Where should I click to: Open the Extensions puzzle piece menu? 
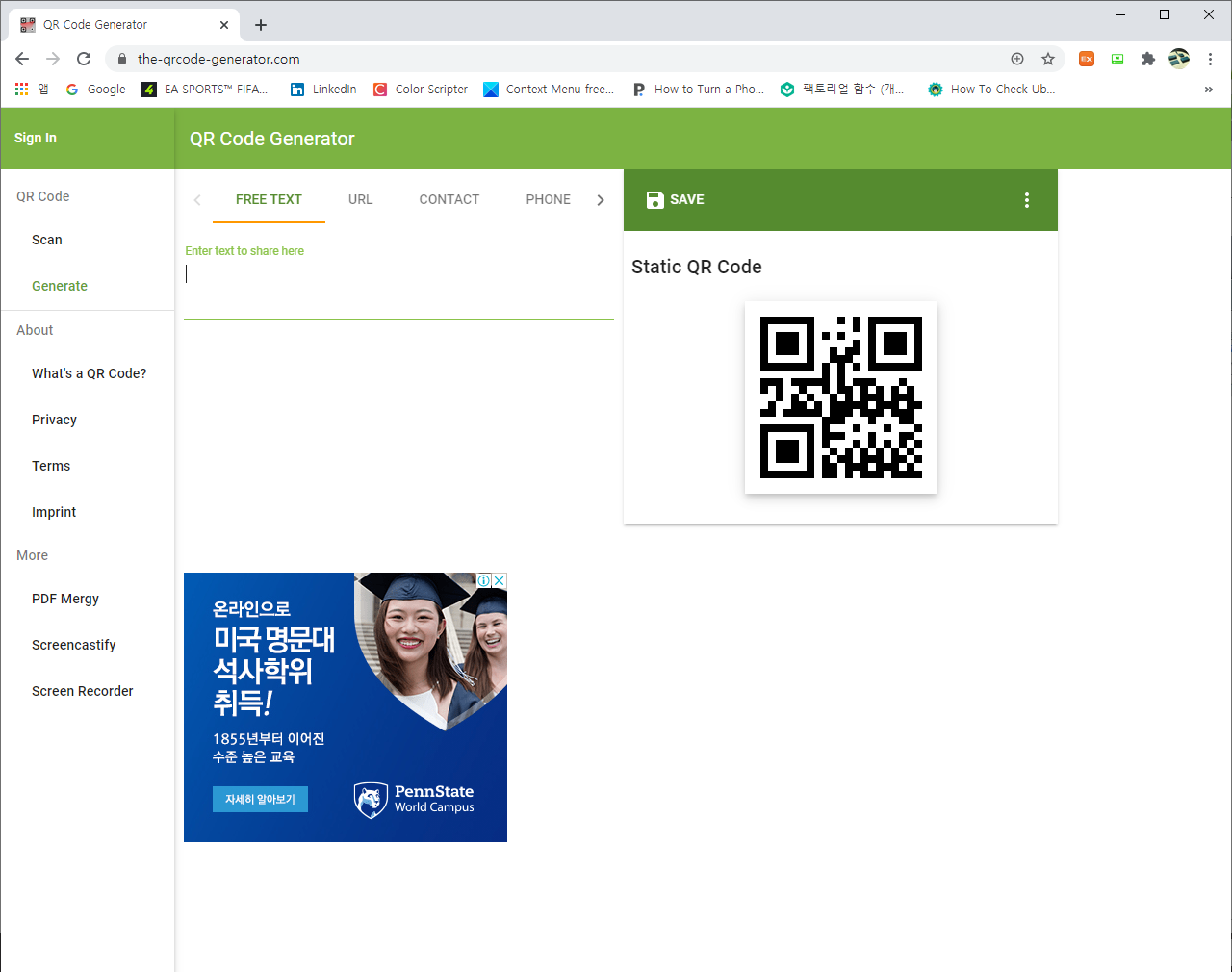tap(1148, 59)
